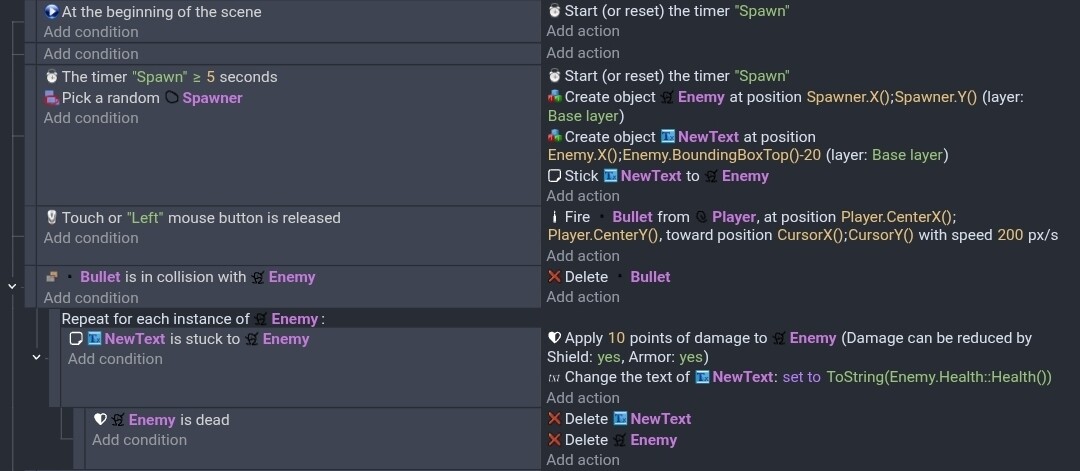Viewport: 1080px width, 471px height.
Task: Click the Apply 10 points of damage heart icon
Action: 555,338
